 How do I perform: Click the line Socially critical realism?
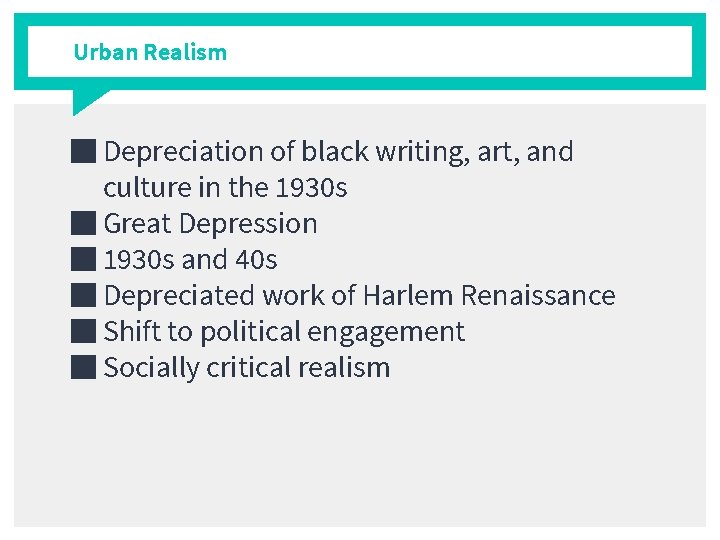(247, 368)
